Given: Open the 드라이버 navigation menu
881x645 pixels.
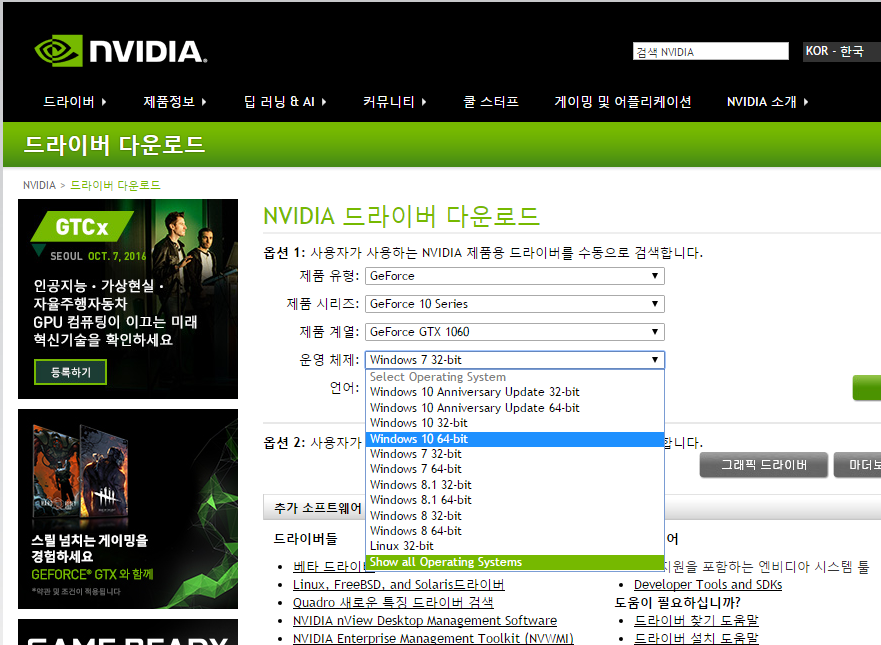Looking at the screenshot, I should [75, 102].
